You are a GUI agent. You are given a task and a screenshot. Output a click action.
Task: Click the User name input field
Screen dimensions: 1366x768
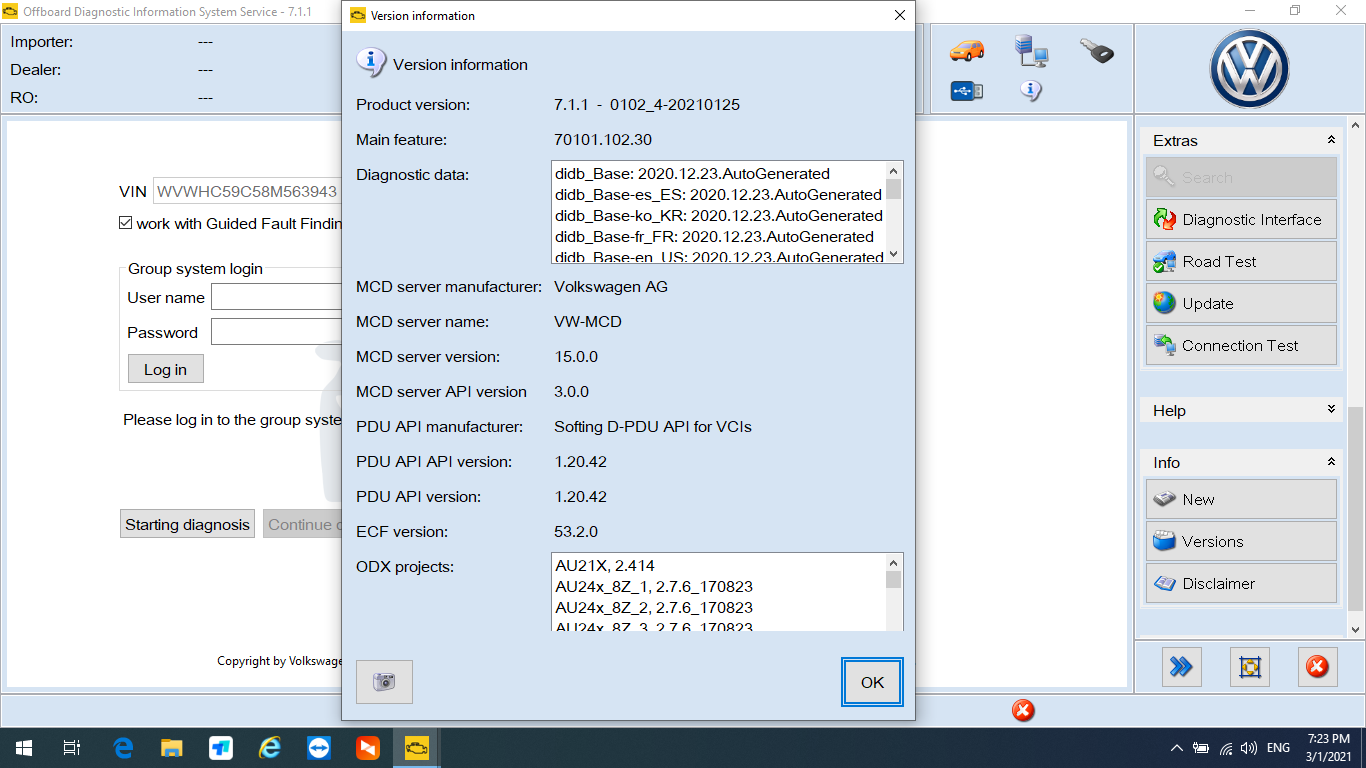coord(276,297)
